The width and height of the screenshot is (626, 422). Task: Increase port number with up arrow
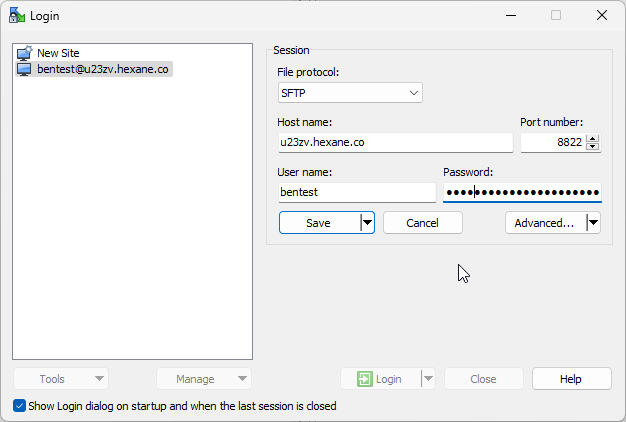[593, 139]
